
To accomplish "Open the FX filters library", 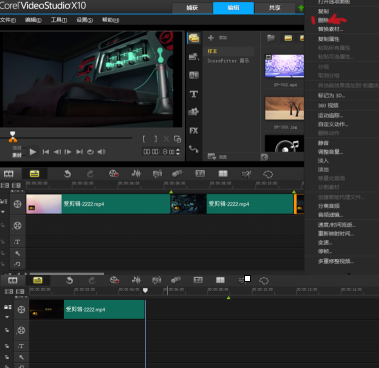I will (x=194, y=131).
